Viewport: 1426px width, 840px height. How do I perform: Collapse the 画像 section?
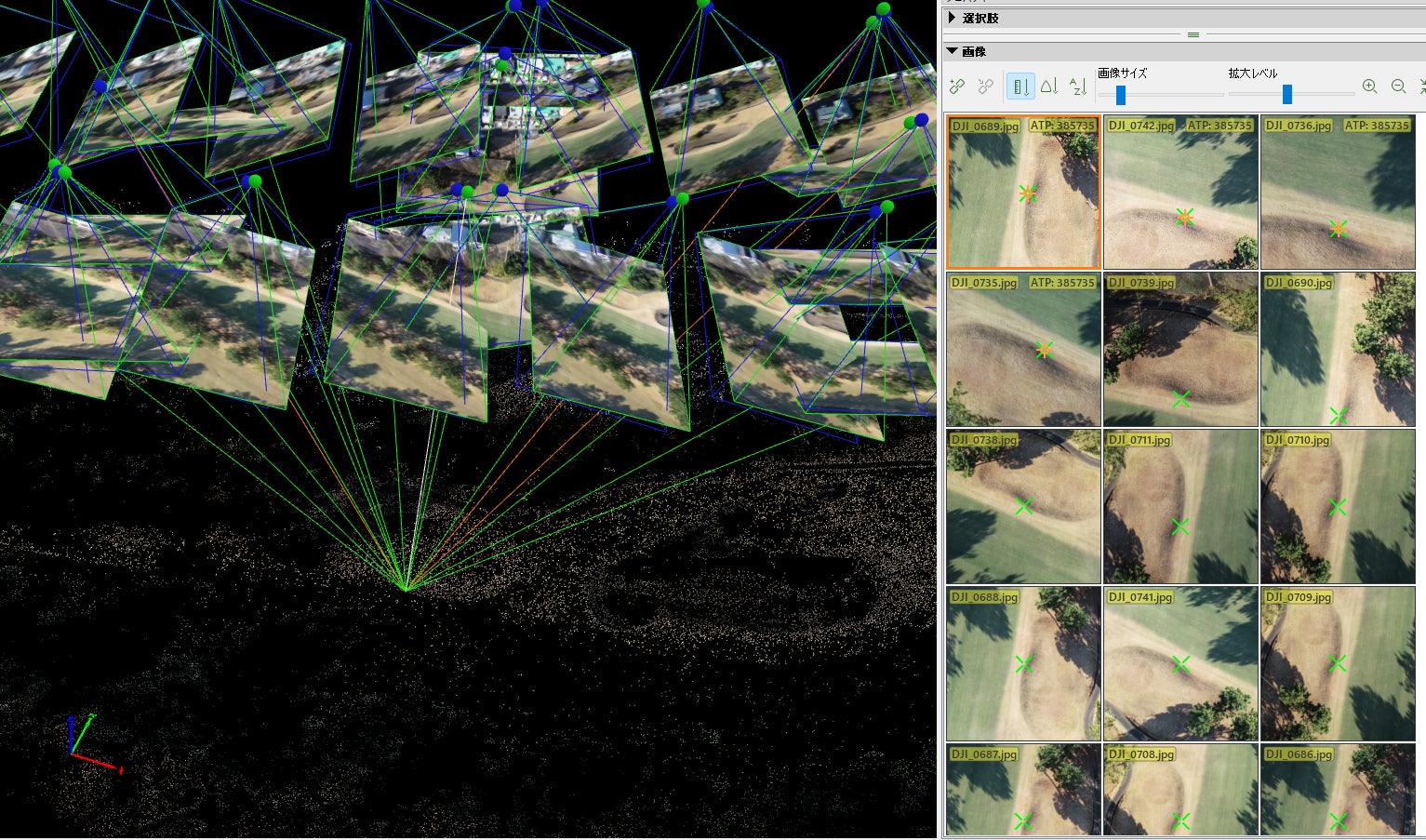click(952, 51)
